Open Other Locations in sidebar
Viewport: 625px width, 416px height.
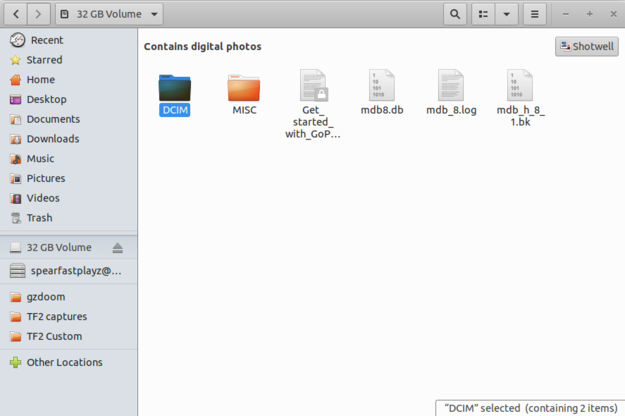coord(64,363)
